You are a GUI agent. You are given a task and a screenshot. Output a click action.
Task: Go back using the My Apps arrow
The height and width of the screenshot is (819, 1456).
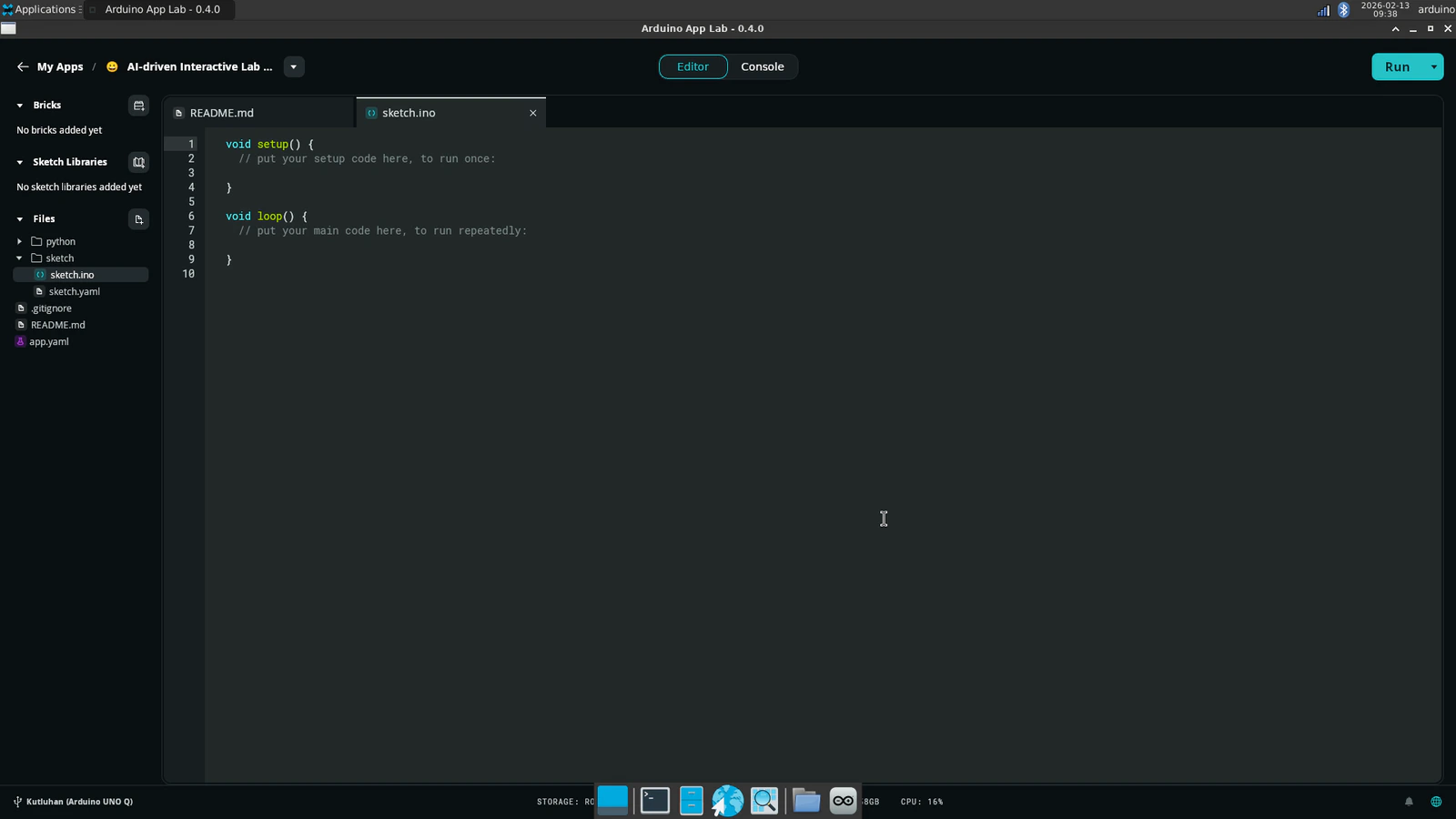pos(23,66)
